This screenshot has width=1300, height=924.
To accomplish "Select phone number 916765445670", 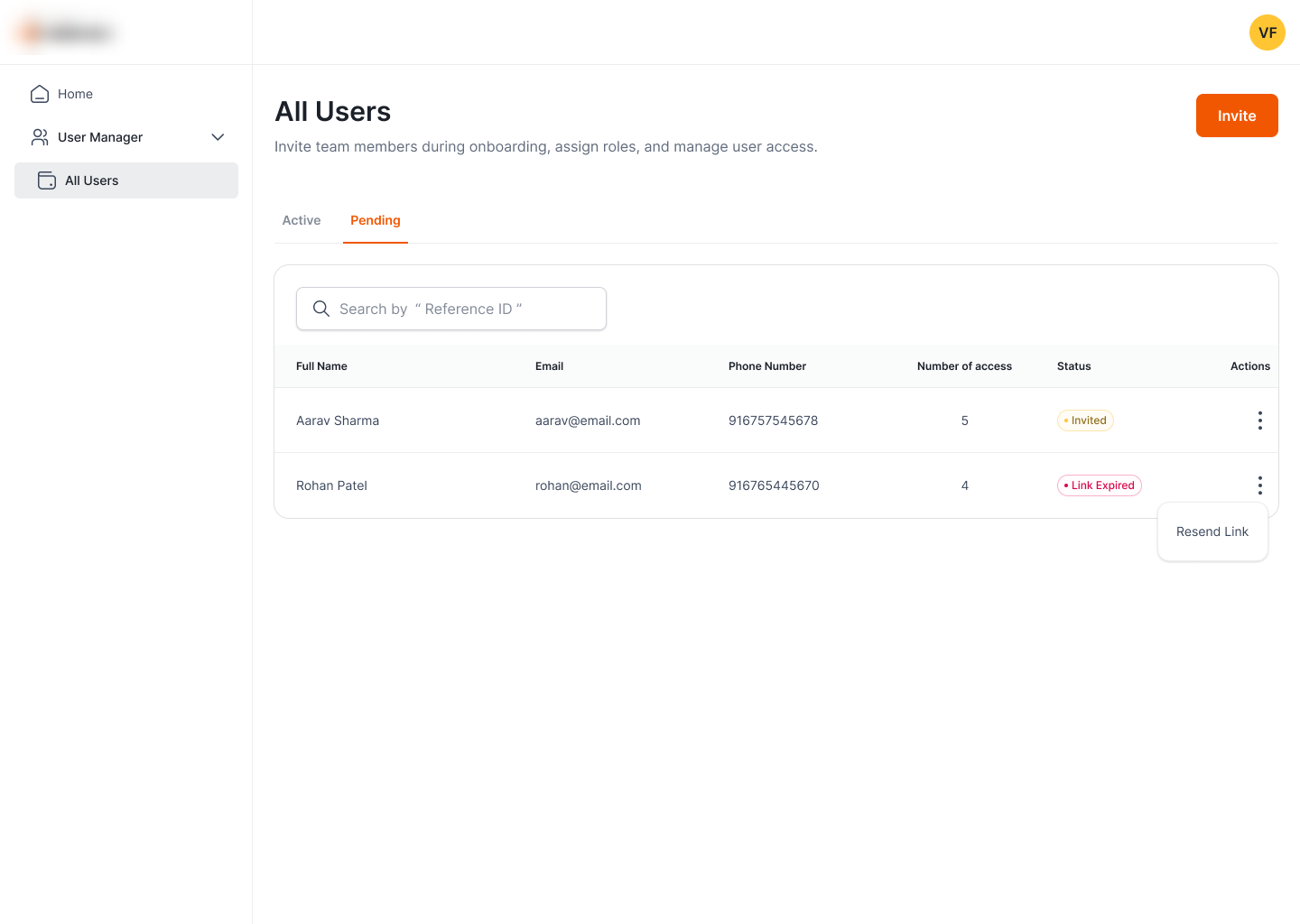I will [774, 485].
